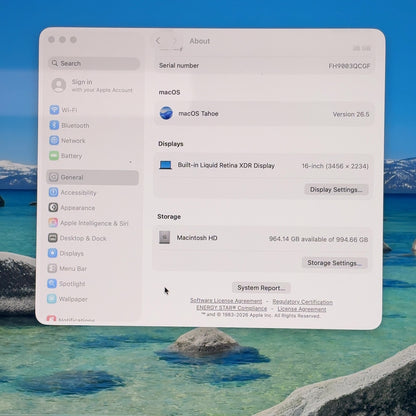The width and height of the screenshot is (416, 416).
Task: Select the Menu Bar icon
Action: [52, 268]
